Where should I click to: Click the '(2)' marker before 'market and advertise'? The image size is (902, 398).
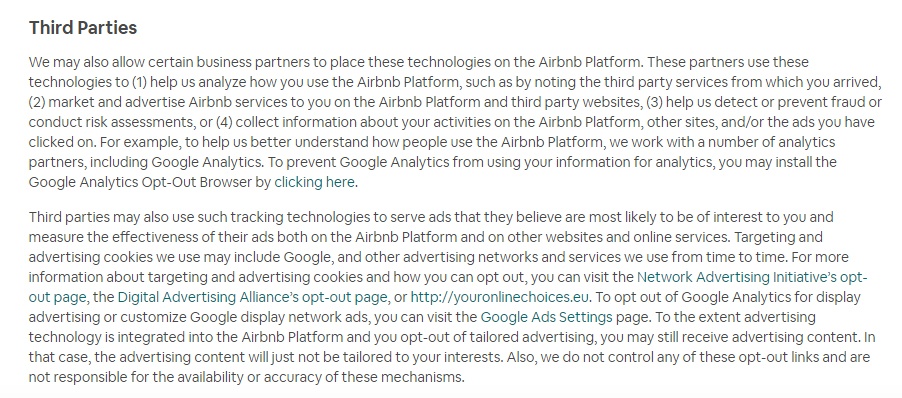pyautogui.click(x=38, y=102)
